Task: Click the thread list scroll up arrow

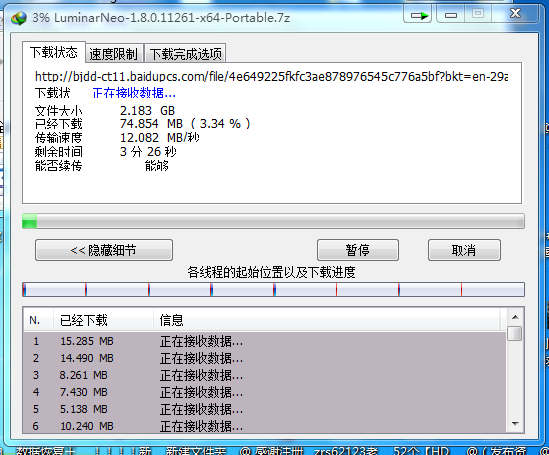Action: 515,317
